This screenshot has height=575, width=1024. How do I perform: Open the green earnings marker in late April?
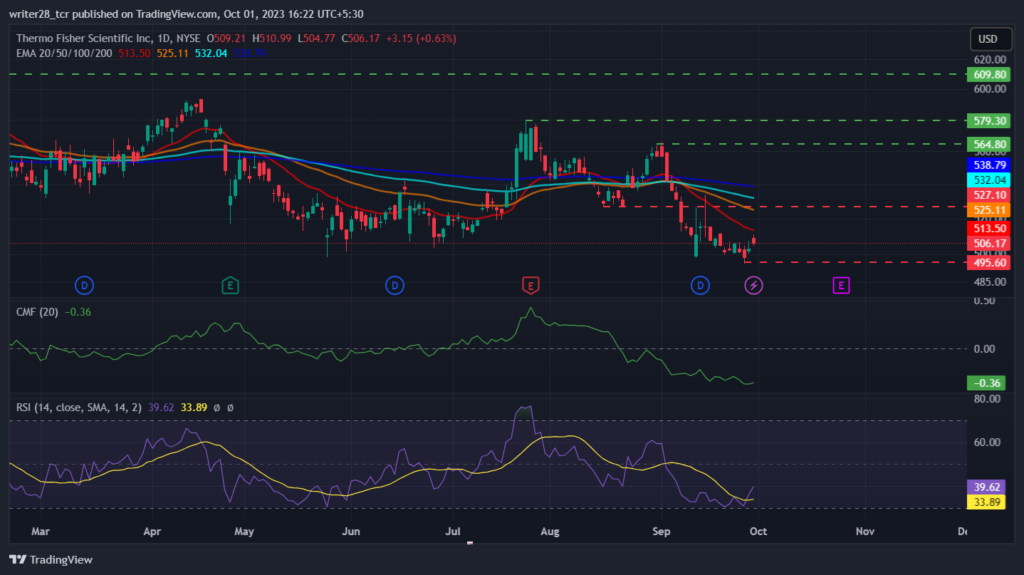230,286
